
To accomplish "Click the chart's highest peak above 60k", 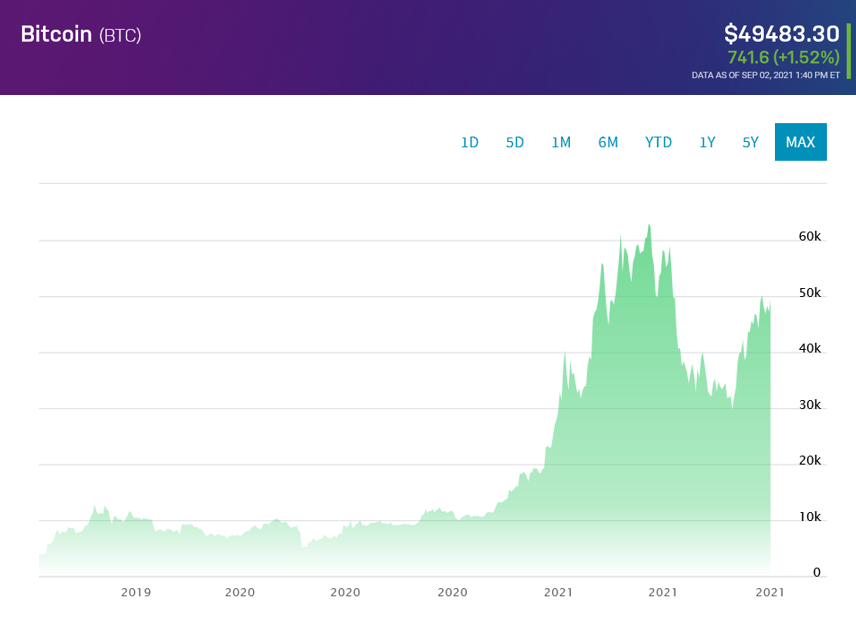I will (x=649, y=227).
